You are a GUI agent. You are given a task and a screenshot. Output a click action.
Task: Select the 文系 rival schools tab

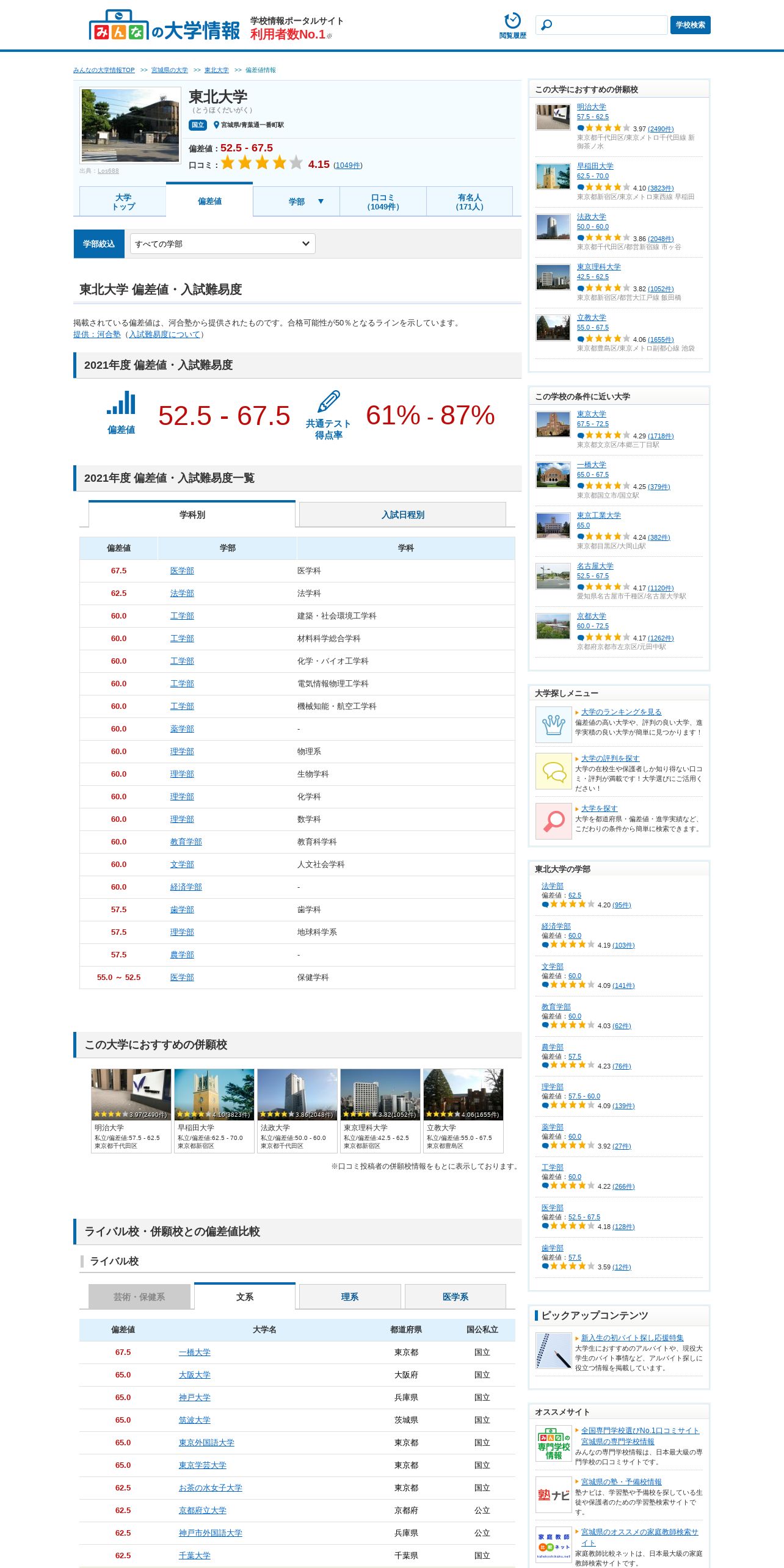245,1296
